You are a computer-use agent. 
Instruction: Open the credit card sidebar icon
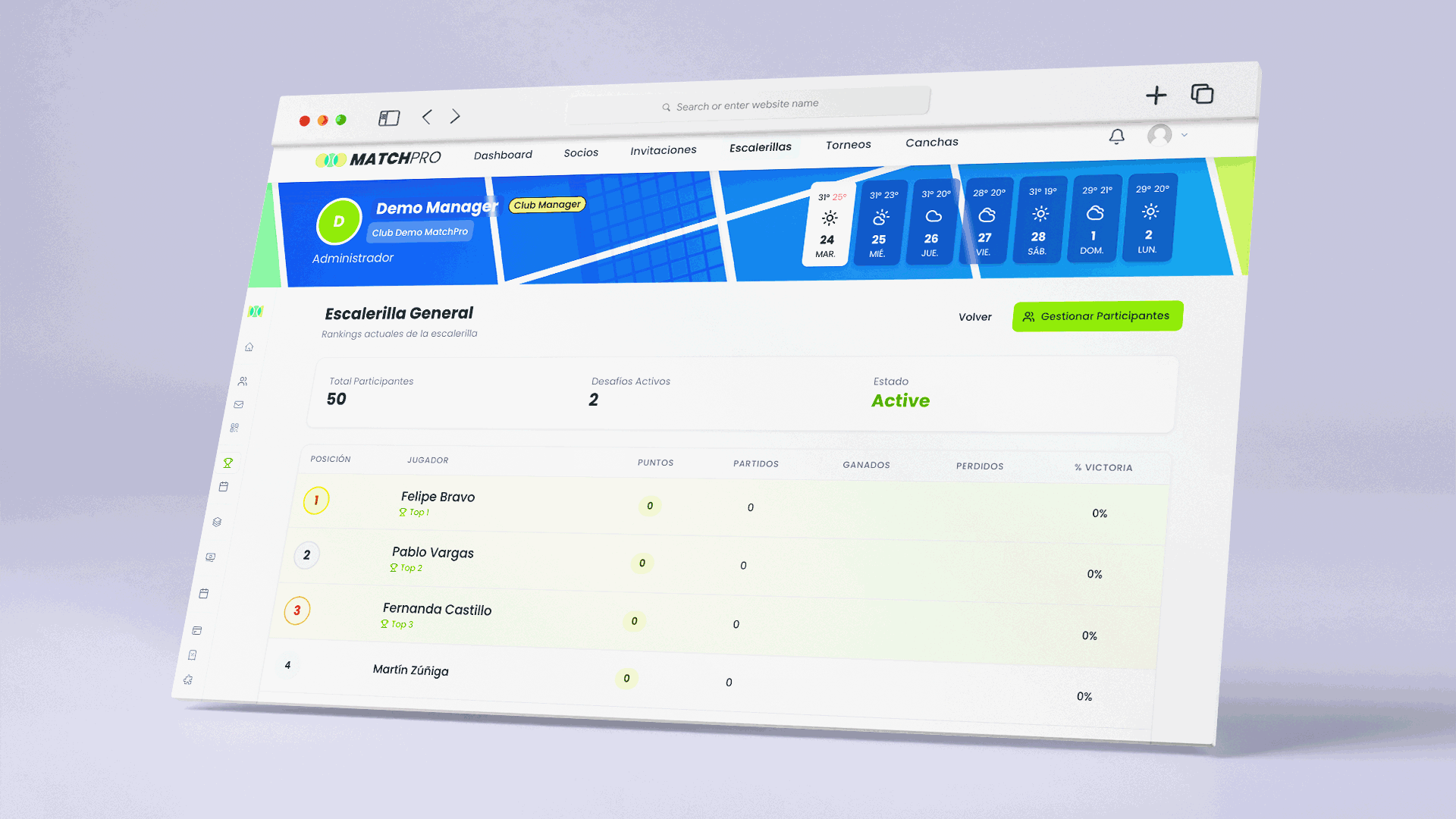point(197,630)
